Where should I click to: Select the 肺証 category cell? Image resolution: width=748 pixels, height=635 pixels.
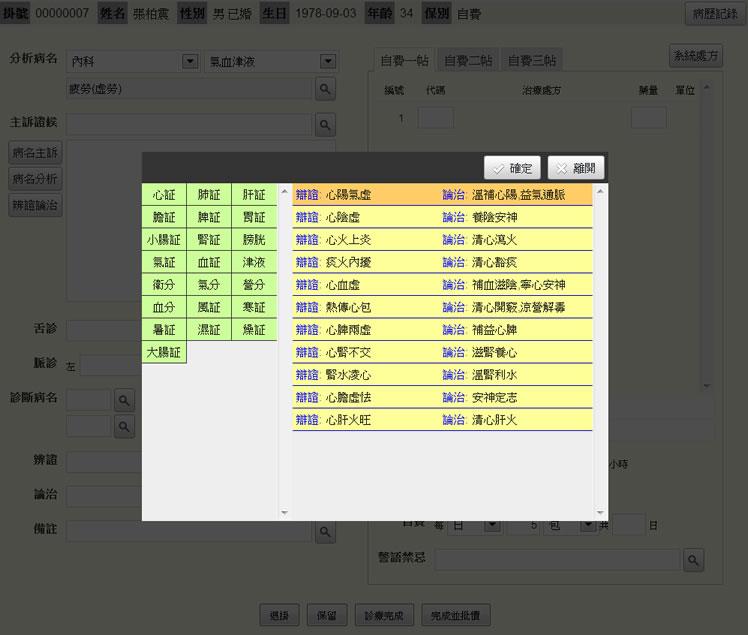click(x=209, y=195)
